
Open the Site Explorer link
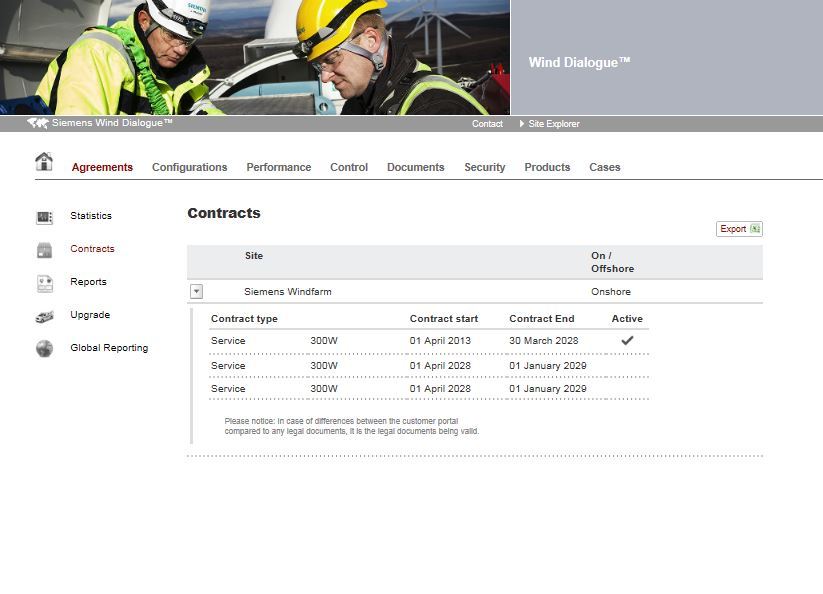[554, 124]
